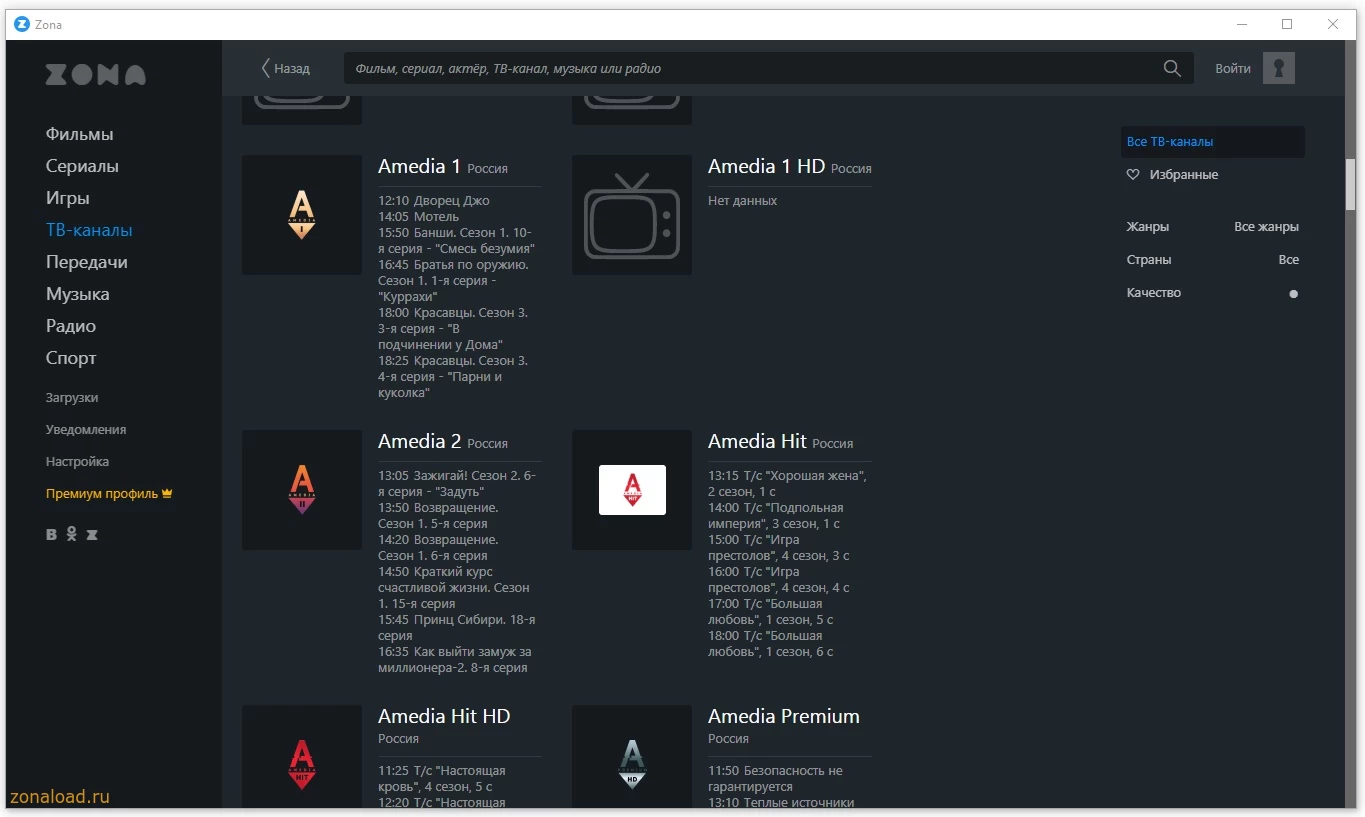Open the user profile keyhole avatar

pyautogui.click(x=1279, y=68)
